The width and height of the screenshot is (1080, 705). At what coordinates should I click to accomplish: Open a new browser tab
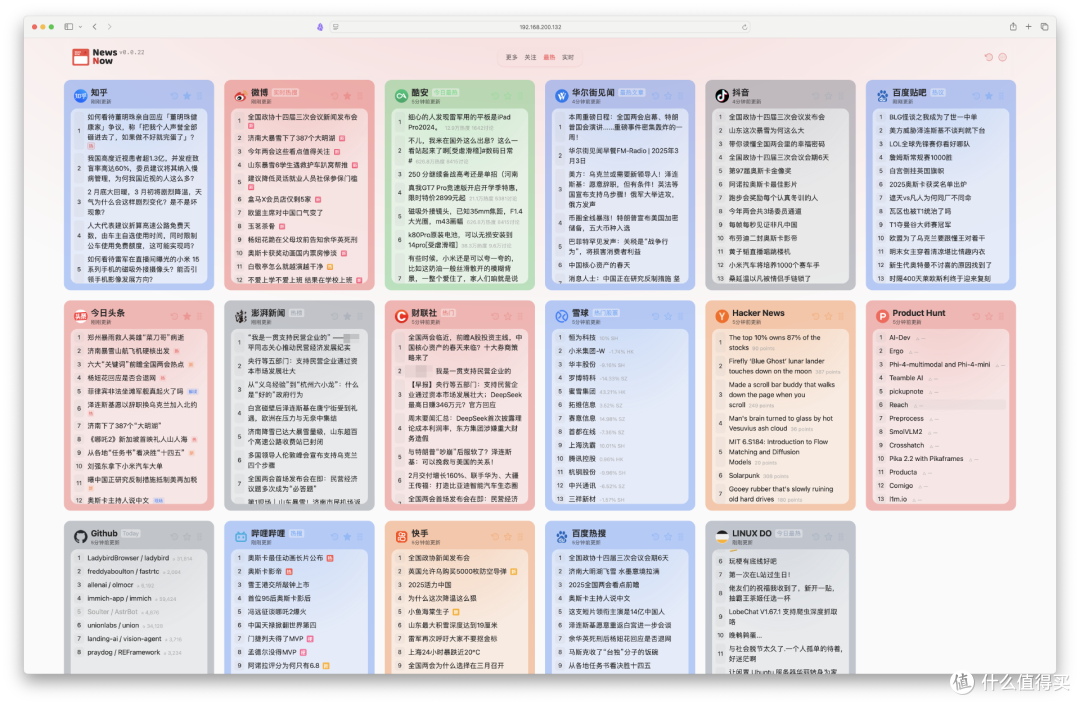coord(1028,27)
